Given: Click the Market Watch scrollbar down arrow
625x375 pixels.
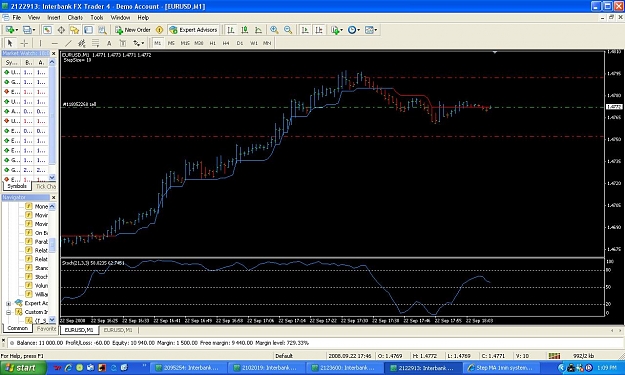Looking at the screenshot, I should [52, 178].
